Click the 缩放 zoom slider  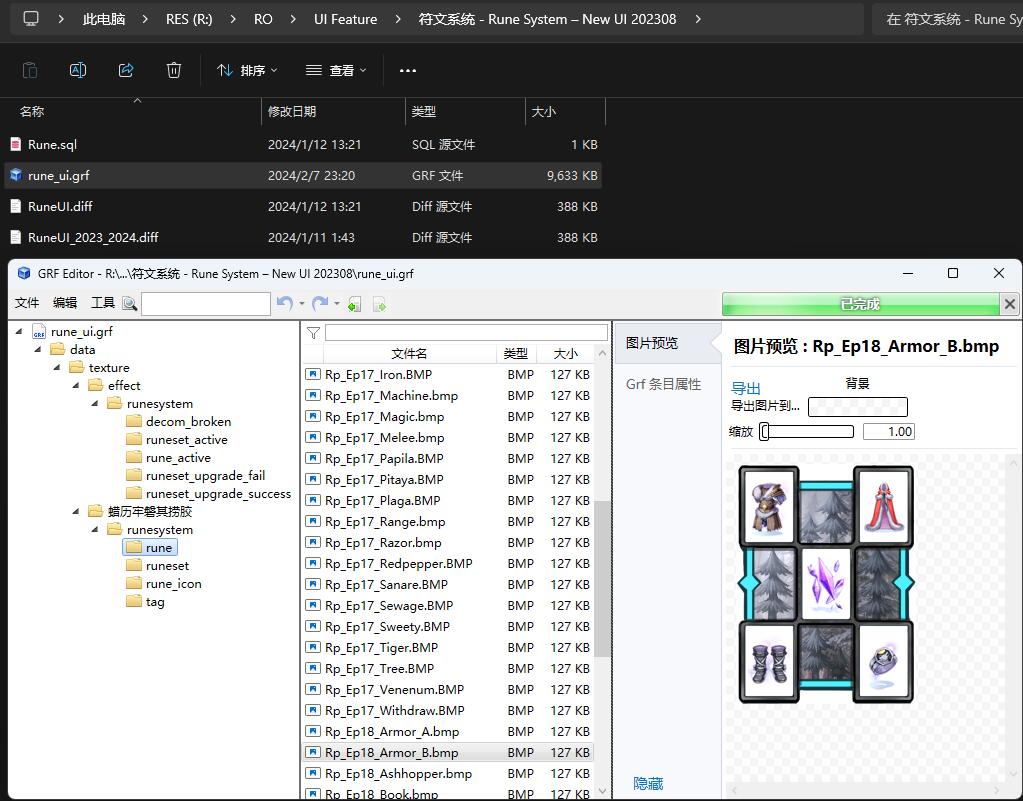[807, 432]
